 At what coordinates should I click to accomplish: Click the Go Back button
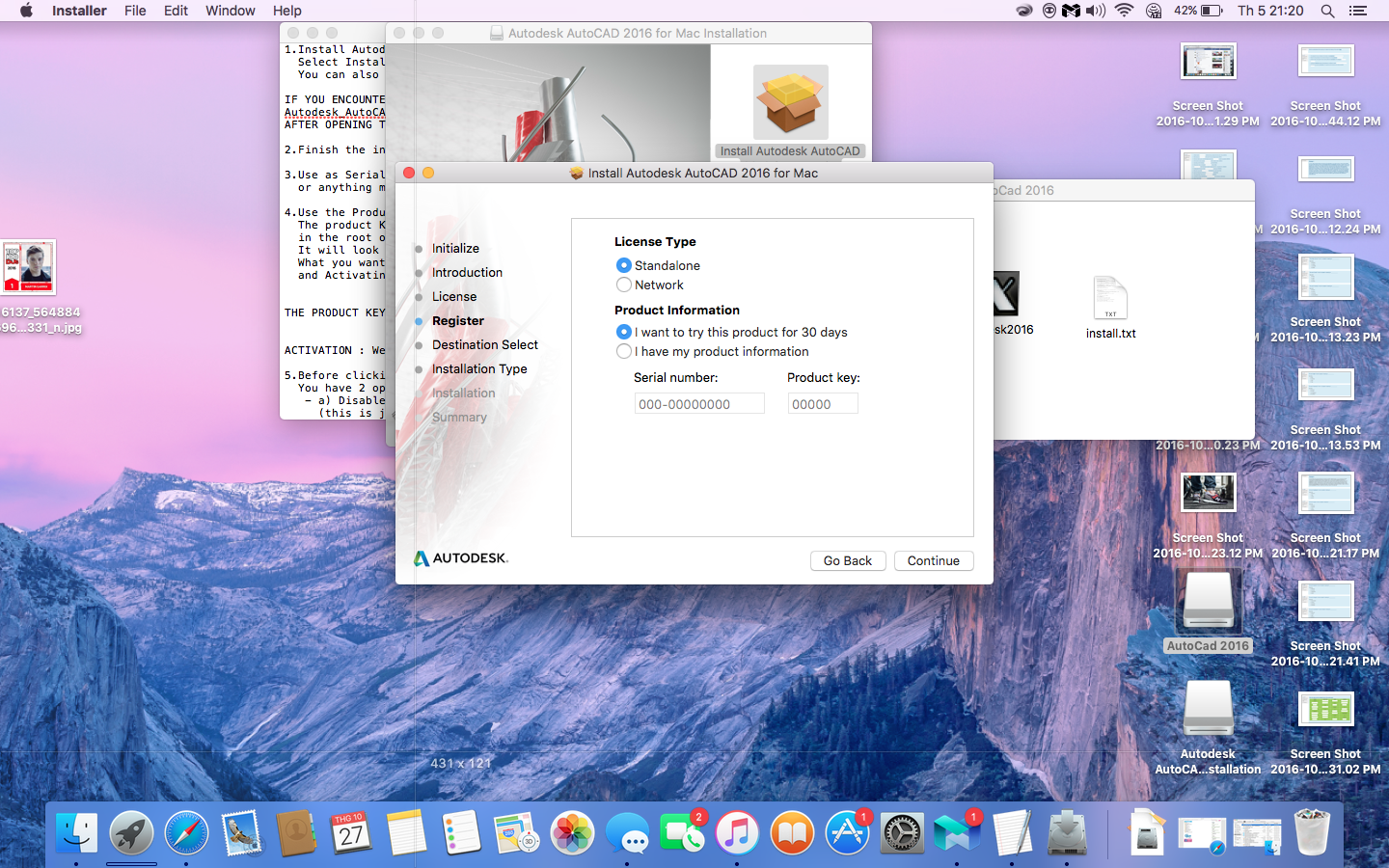point(848,560)
